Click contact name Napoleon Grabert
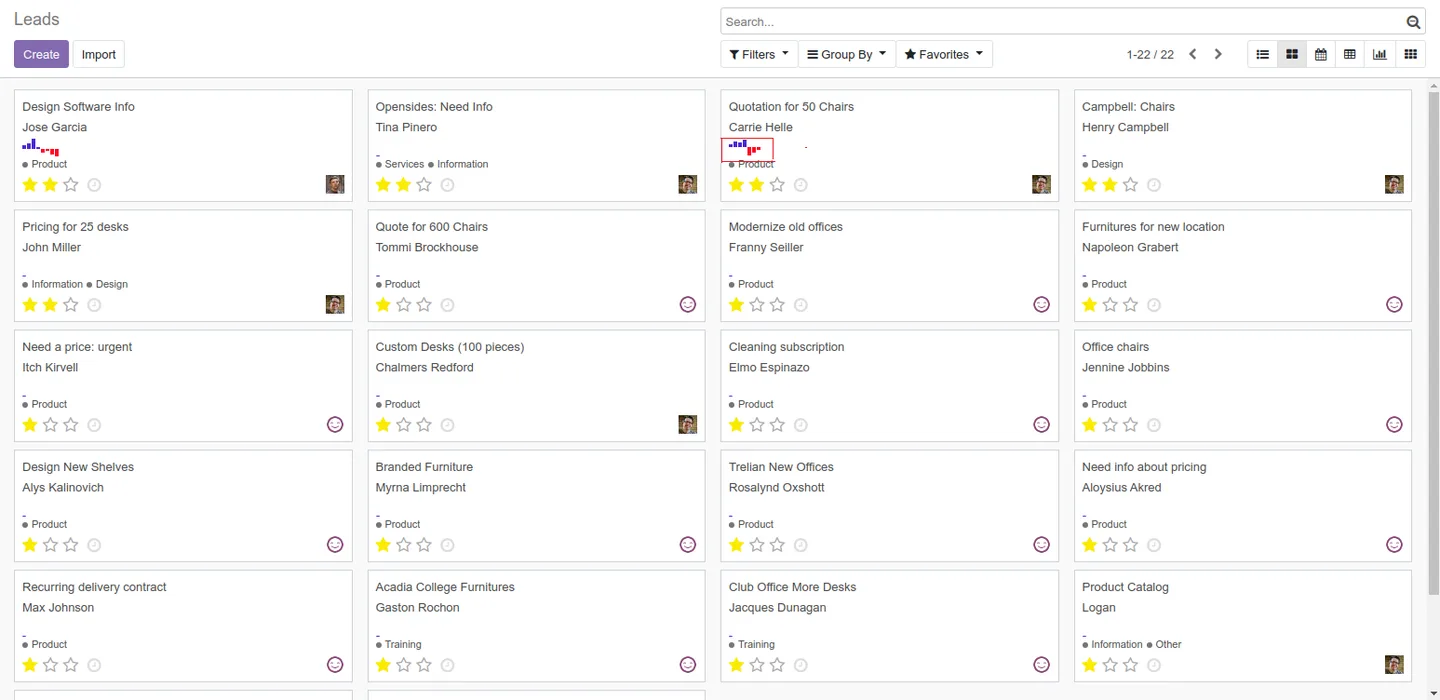Image resolution: width=1440 pixels, height=700 pixels. tap(1132, 247)
